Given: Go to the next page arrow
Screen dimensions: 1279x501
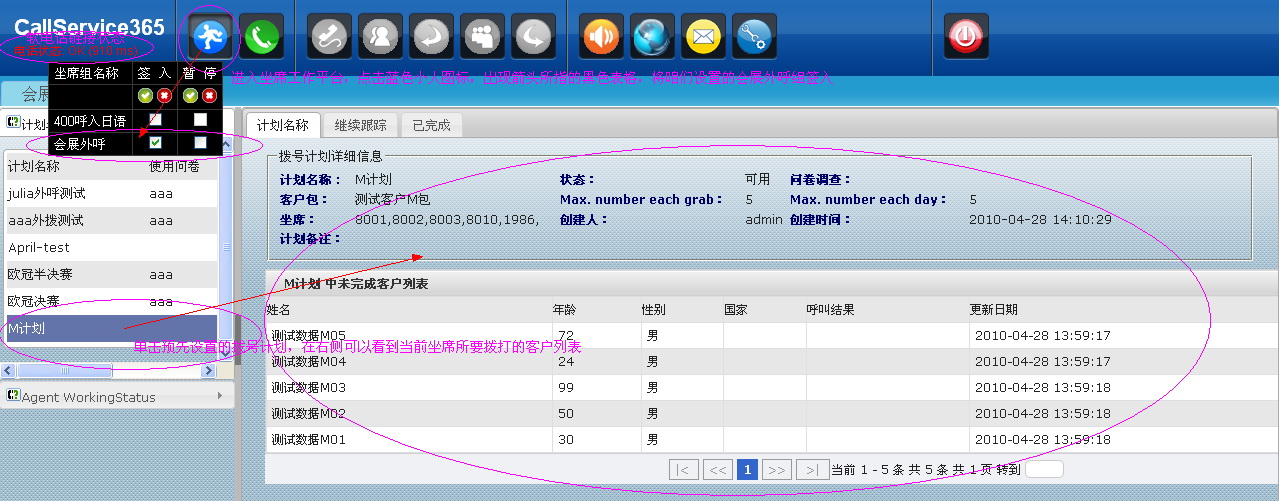Looking at the screenshot, I should pos(777,470).
